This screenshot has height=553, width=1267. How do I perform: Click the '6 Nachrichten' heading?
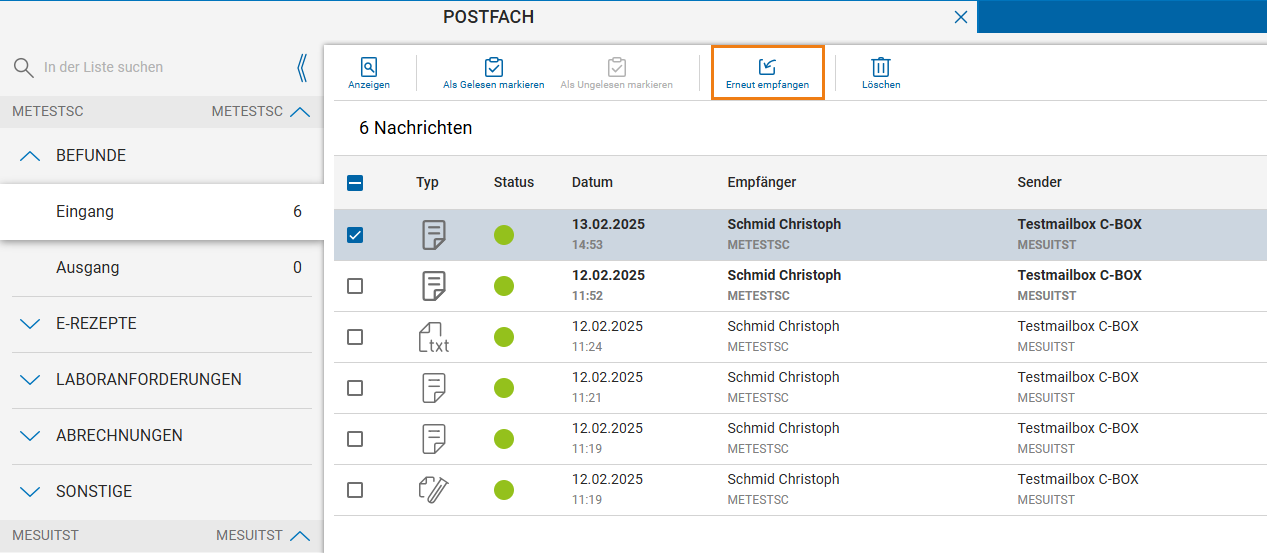click(x=416, y=128)
